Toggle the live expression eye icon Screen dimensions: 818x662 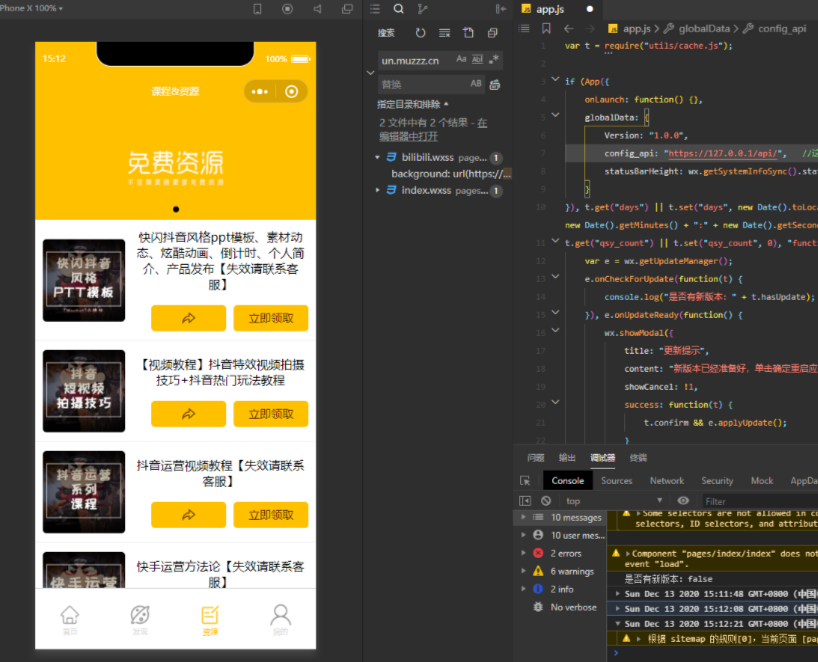click(x=683, y=501)
